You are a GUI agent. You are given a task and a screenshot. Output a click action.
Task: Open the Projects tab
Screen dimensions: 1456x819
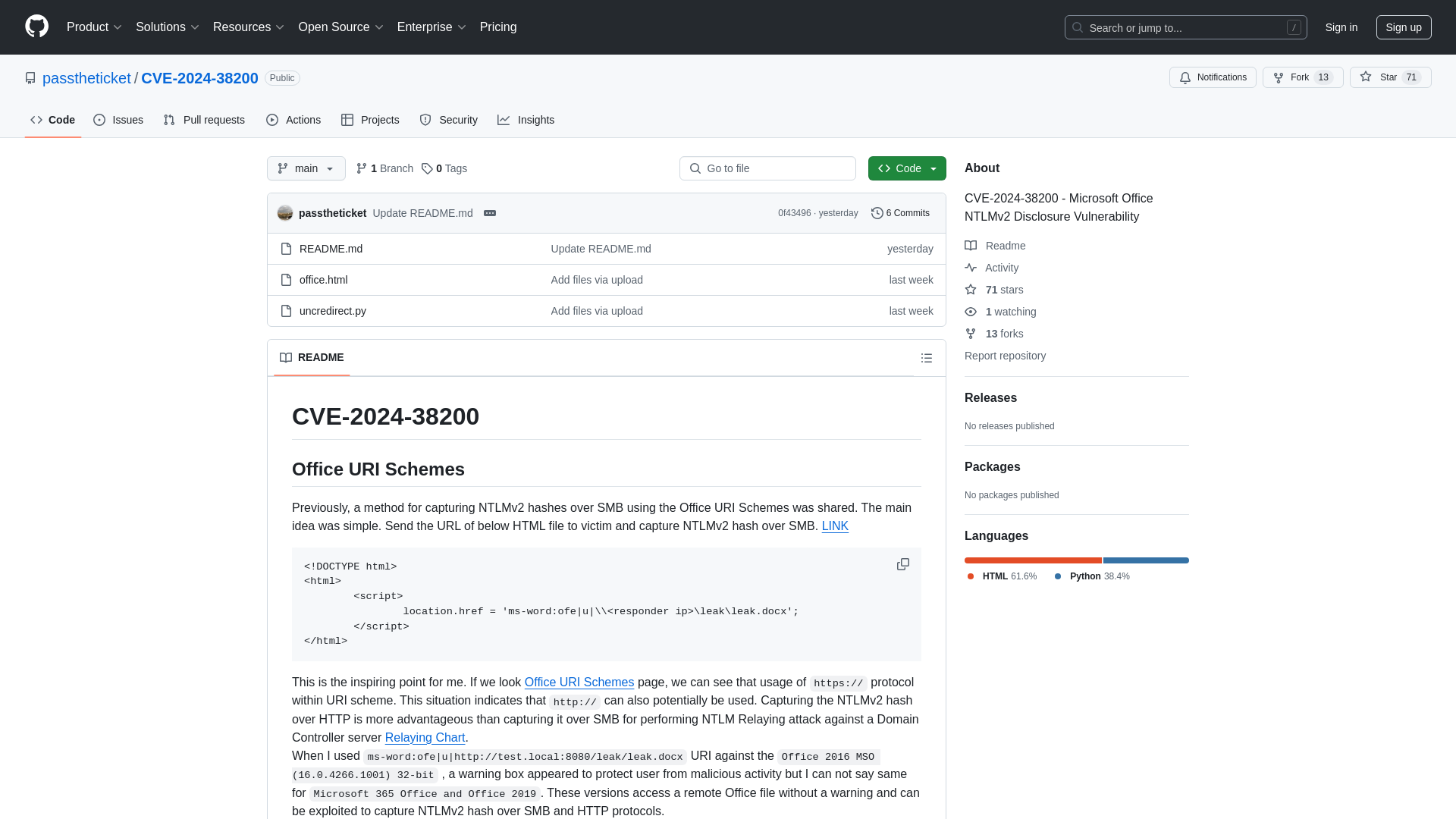click(370, 120)
